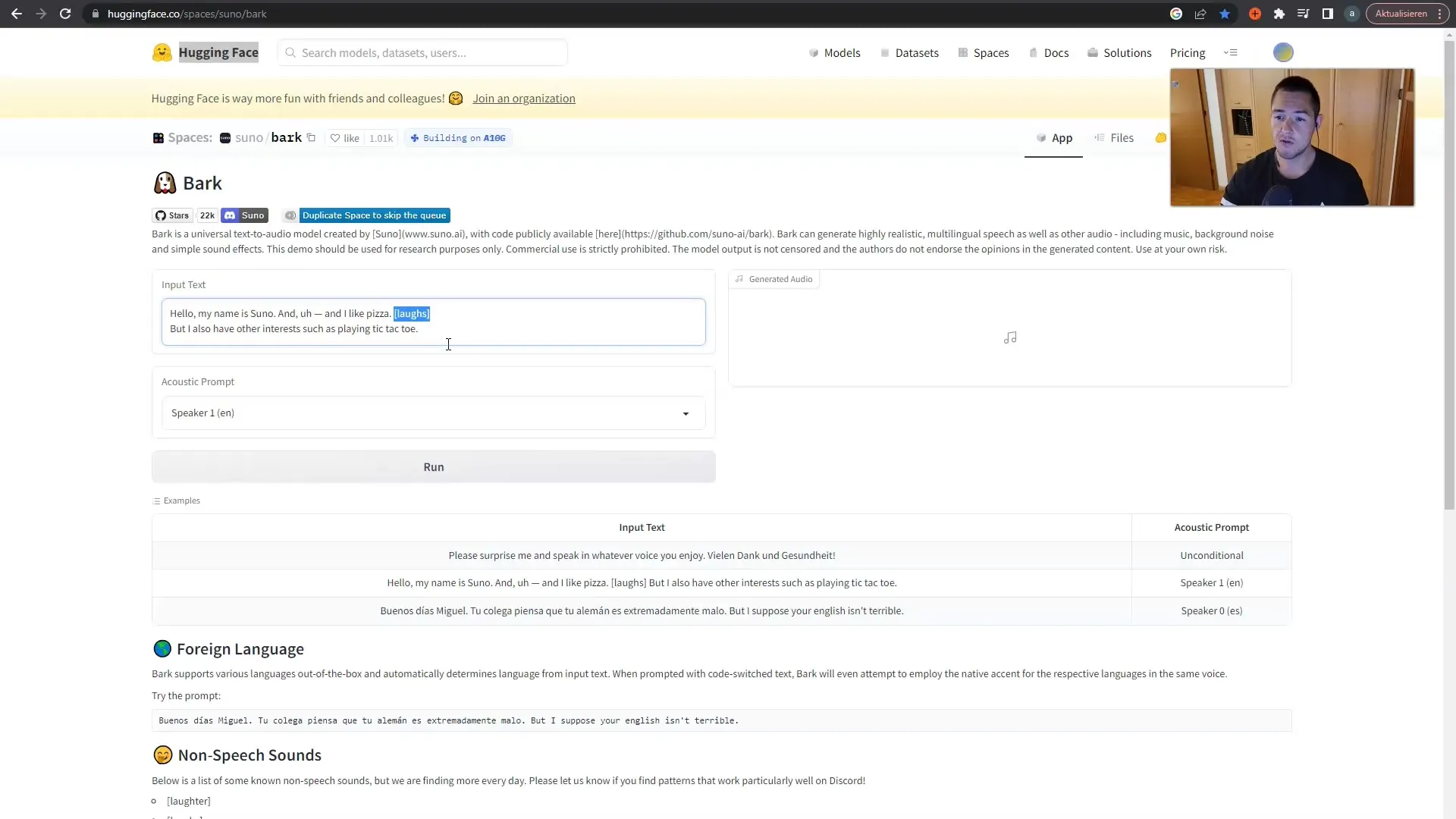Click the Spaces navigation icon
The width and height of the screenshot is (1456, 819).
click(962, 52)
